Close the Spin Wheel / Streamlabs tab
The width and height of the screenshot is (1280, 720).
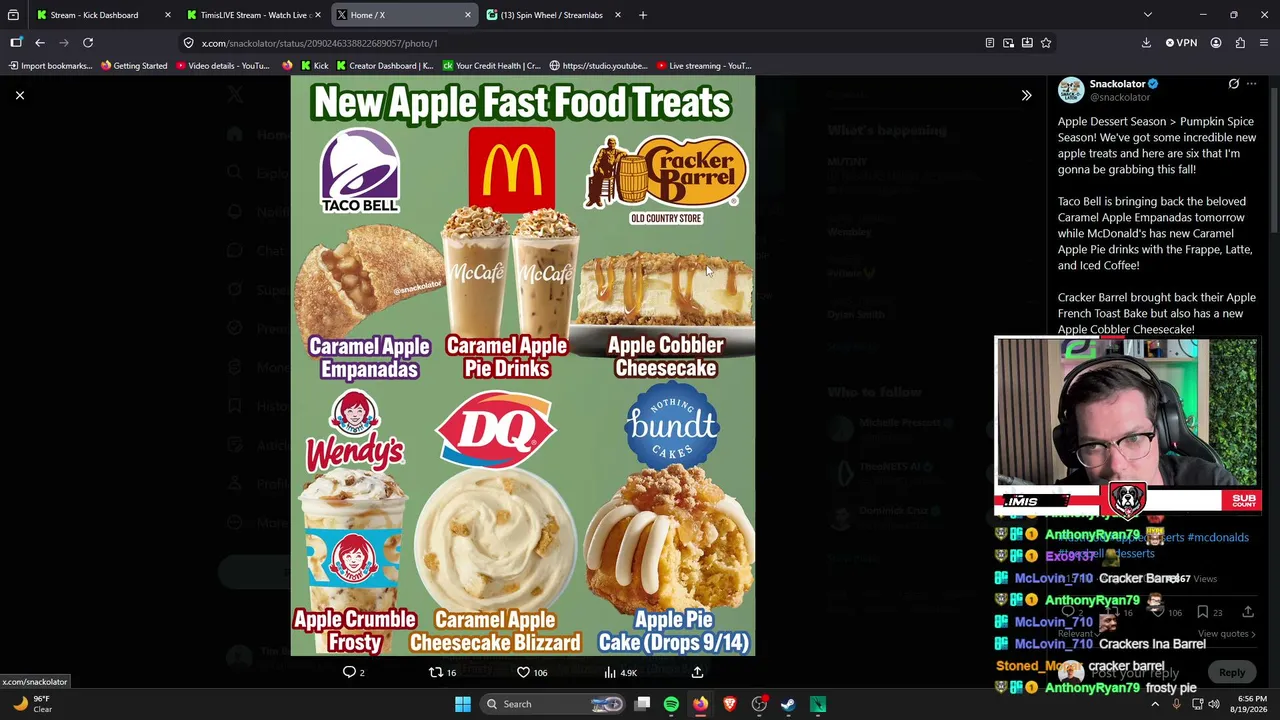tap(617, 15)
